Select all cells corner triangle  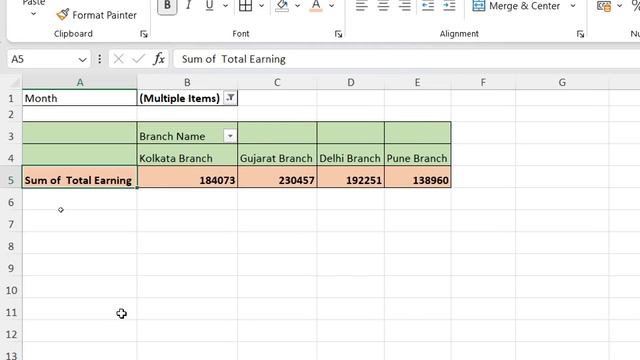click(14, 83)
